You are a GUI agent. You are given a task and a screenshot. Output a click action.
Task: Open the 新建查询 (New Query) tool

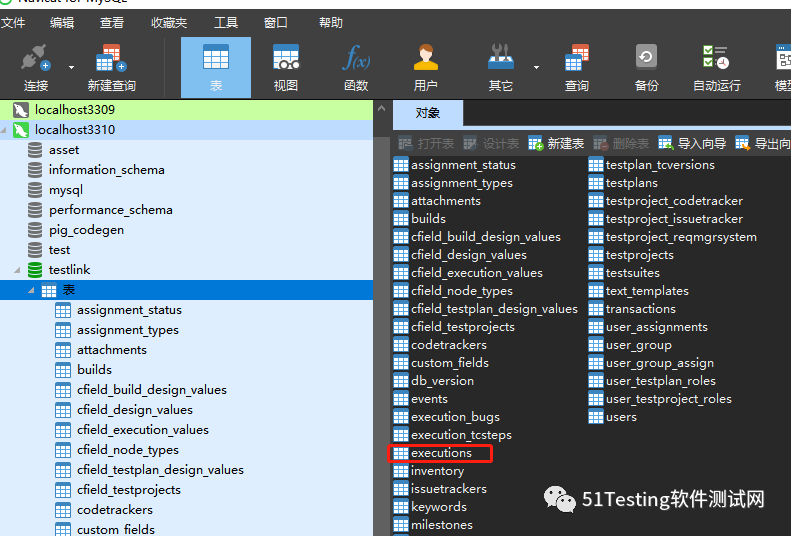(111, 67)
